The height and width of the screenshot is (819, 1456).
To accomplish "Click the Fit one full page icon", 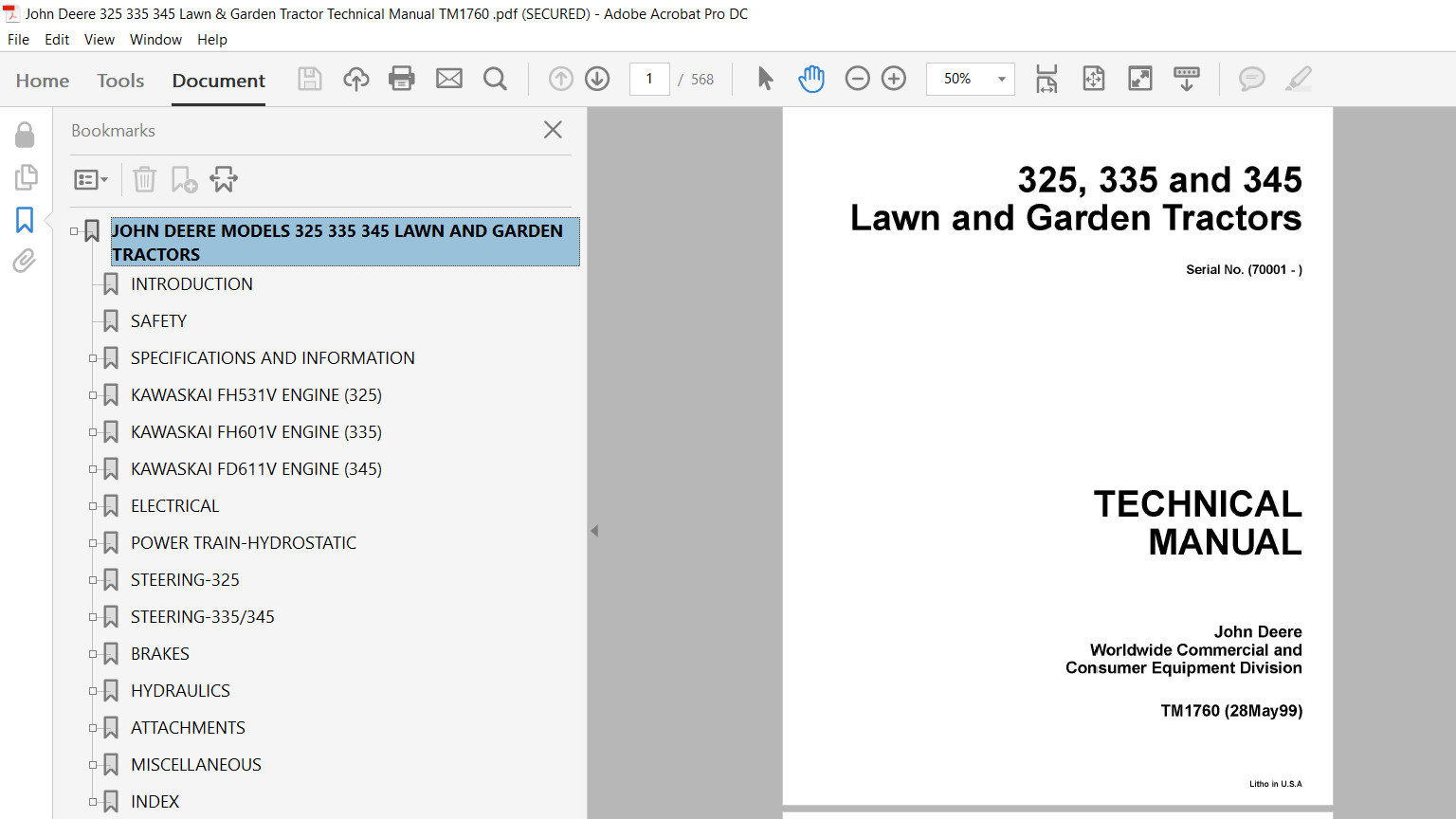I will coord(1094,79).
